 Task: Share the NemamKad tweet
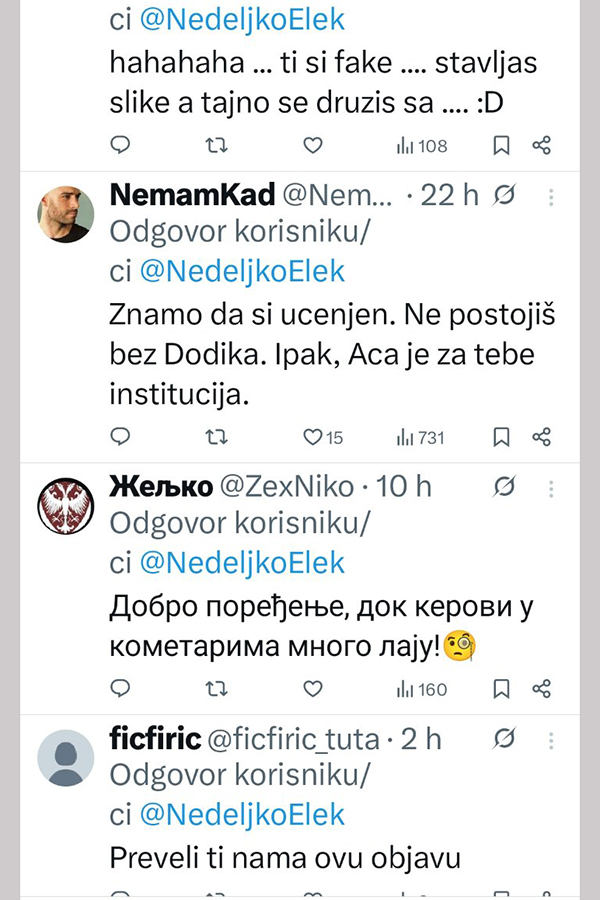point(542,437)
